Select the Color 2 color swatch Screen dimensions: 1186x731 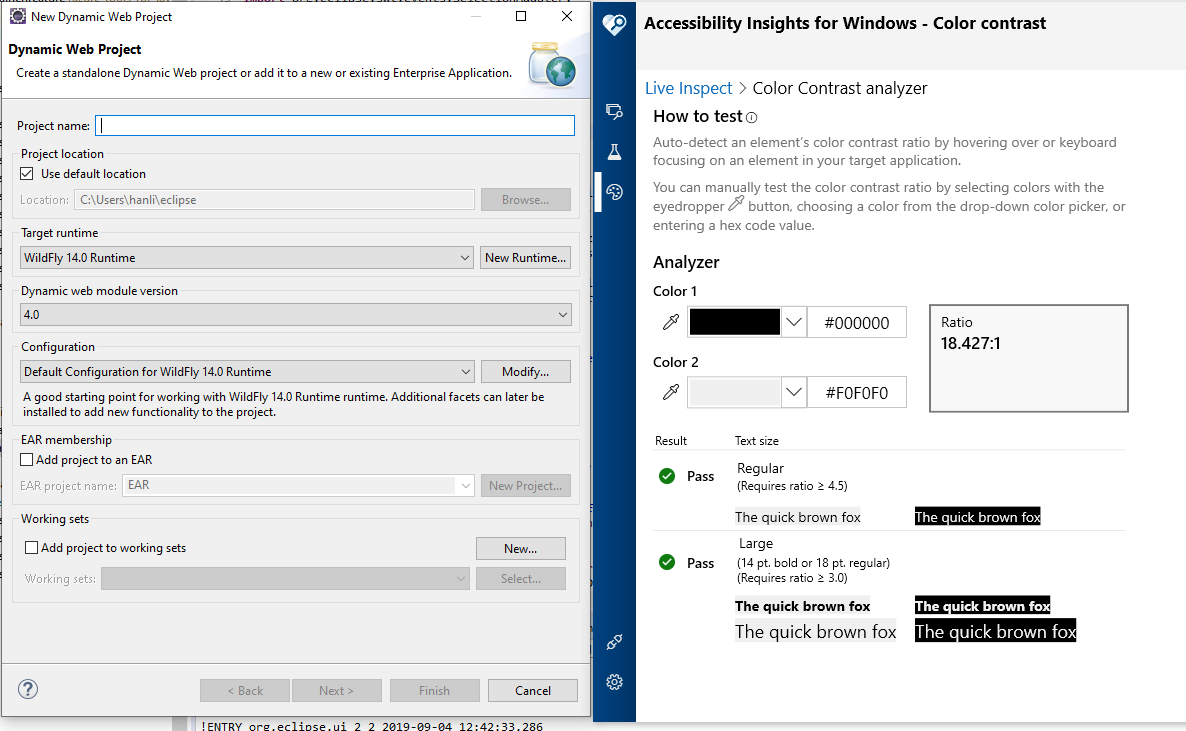tap(736, 391)
